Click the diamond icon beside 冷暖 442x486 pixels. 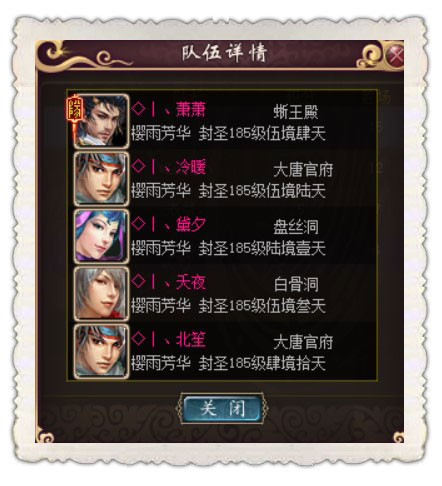tap(138, 166)
